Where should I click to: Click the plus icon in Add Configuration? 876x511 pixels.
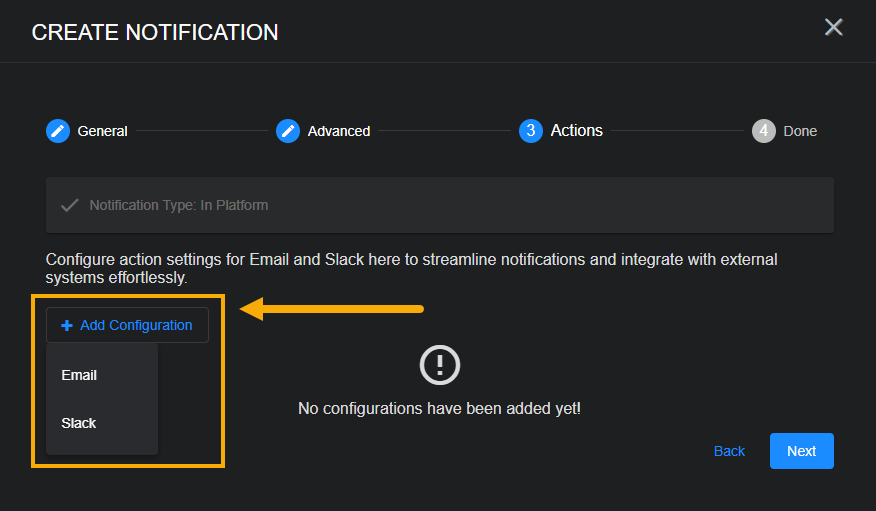[67, 325]
